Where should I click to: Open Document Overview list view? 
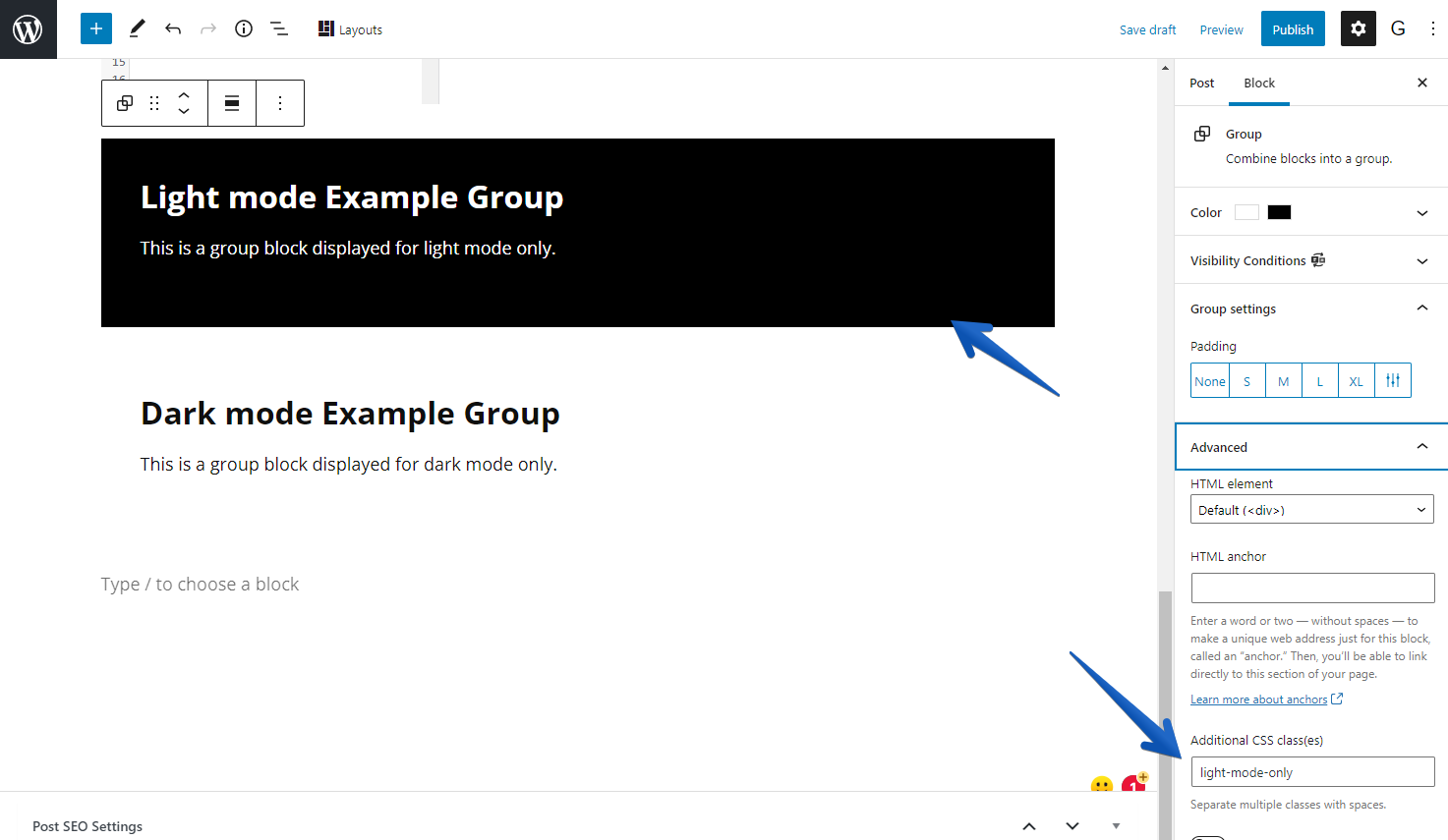pos(279,28)
